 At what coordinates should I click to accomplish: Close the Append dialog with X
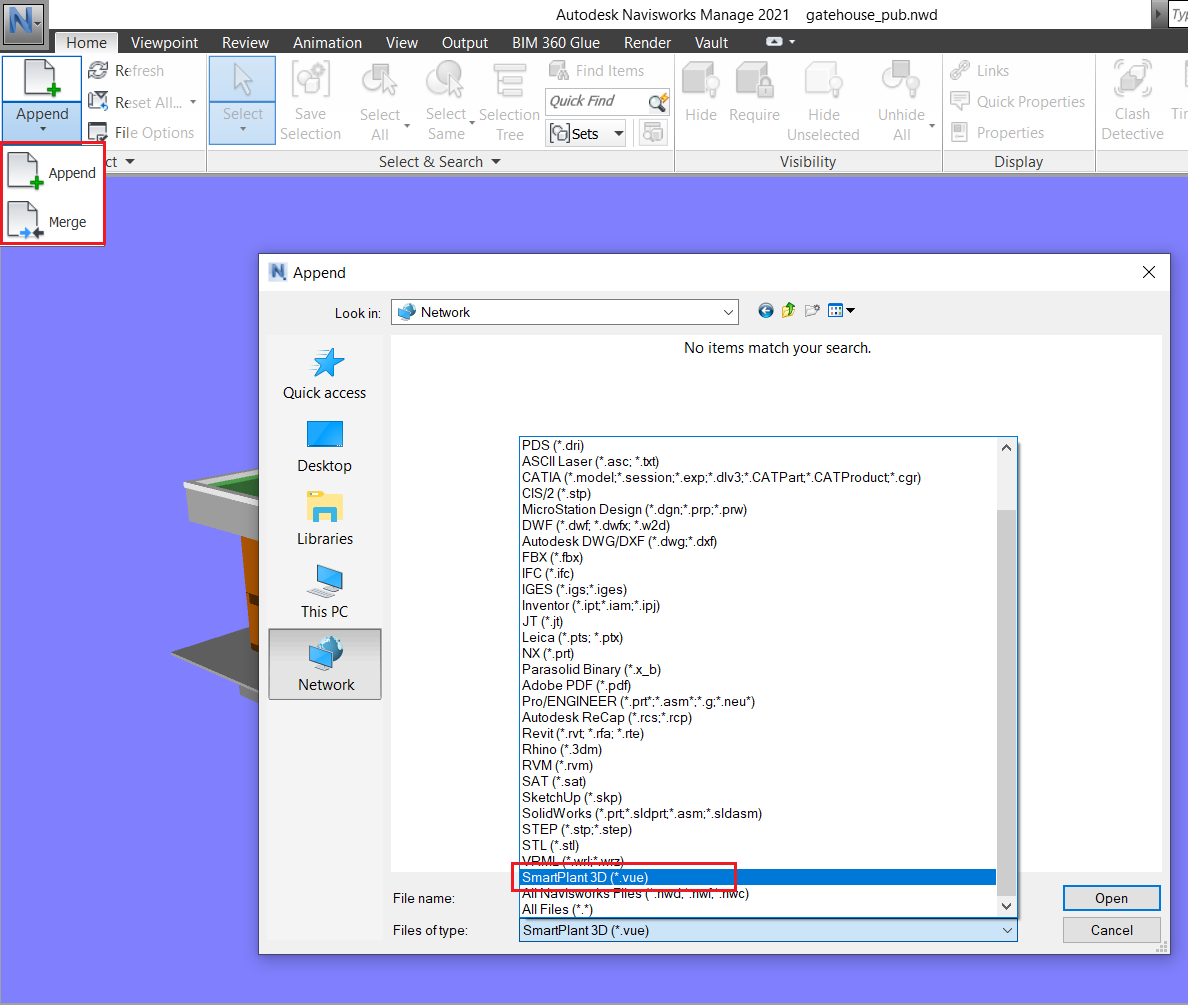[x=1149, y=272]
